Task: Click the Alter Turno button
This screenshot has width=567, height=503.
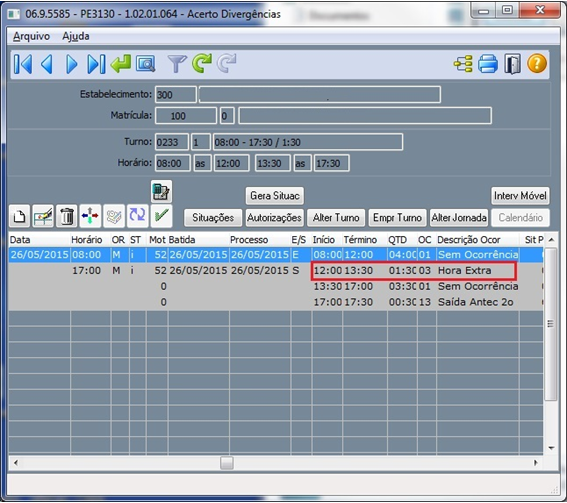Action: point(336,218)
